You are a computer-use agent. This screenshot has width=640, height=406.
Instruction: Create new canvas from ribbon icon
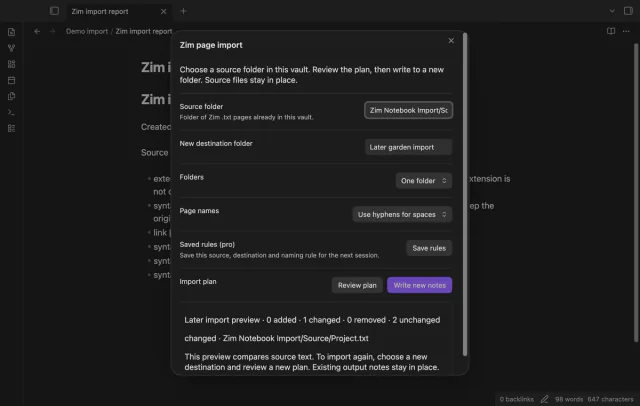pyautogui.click(x=11, y=64)
